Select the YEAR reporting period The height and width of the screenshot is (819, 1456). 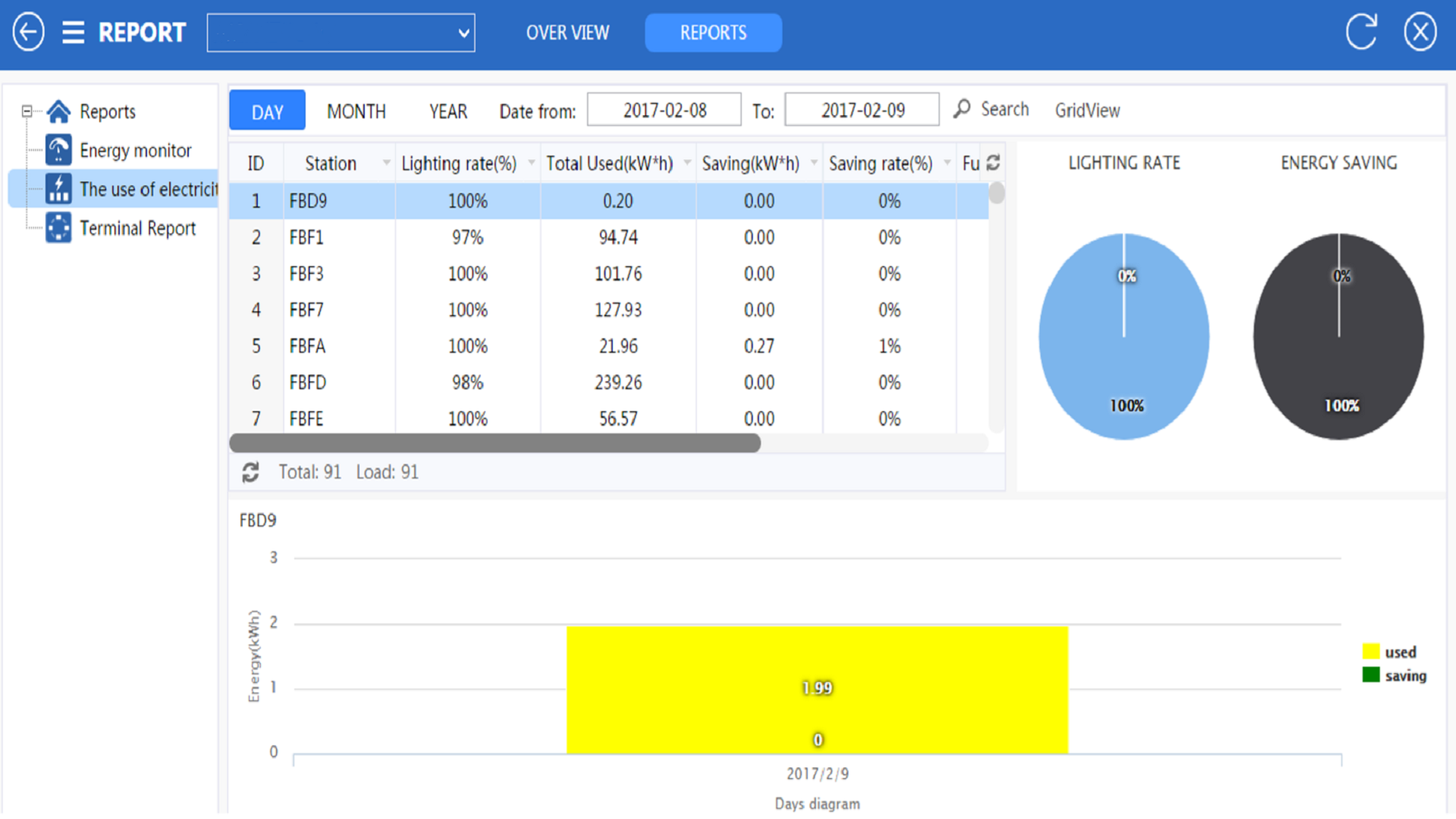447,111
